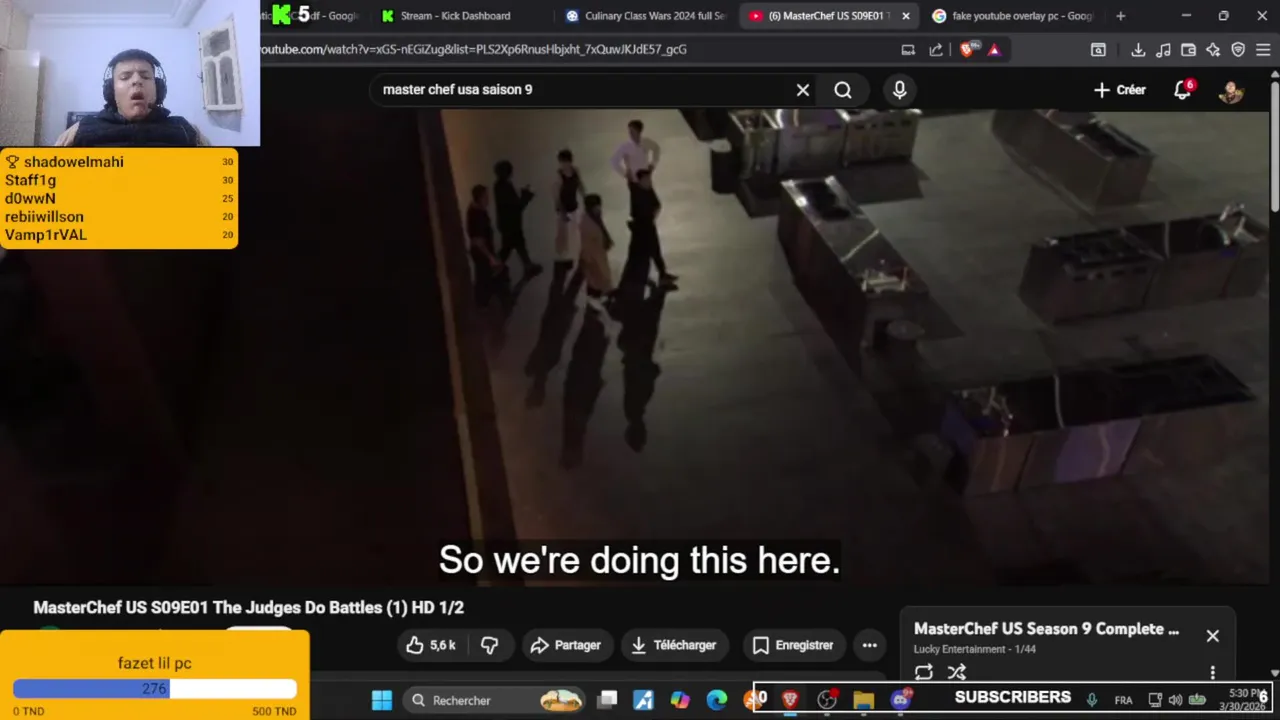Open the Leo AI sparkle icon
Image resolution: width=1280 pixels, height=720 pixels.
point(1213,50)
